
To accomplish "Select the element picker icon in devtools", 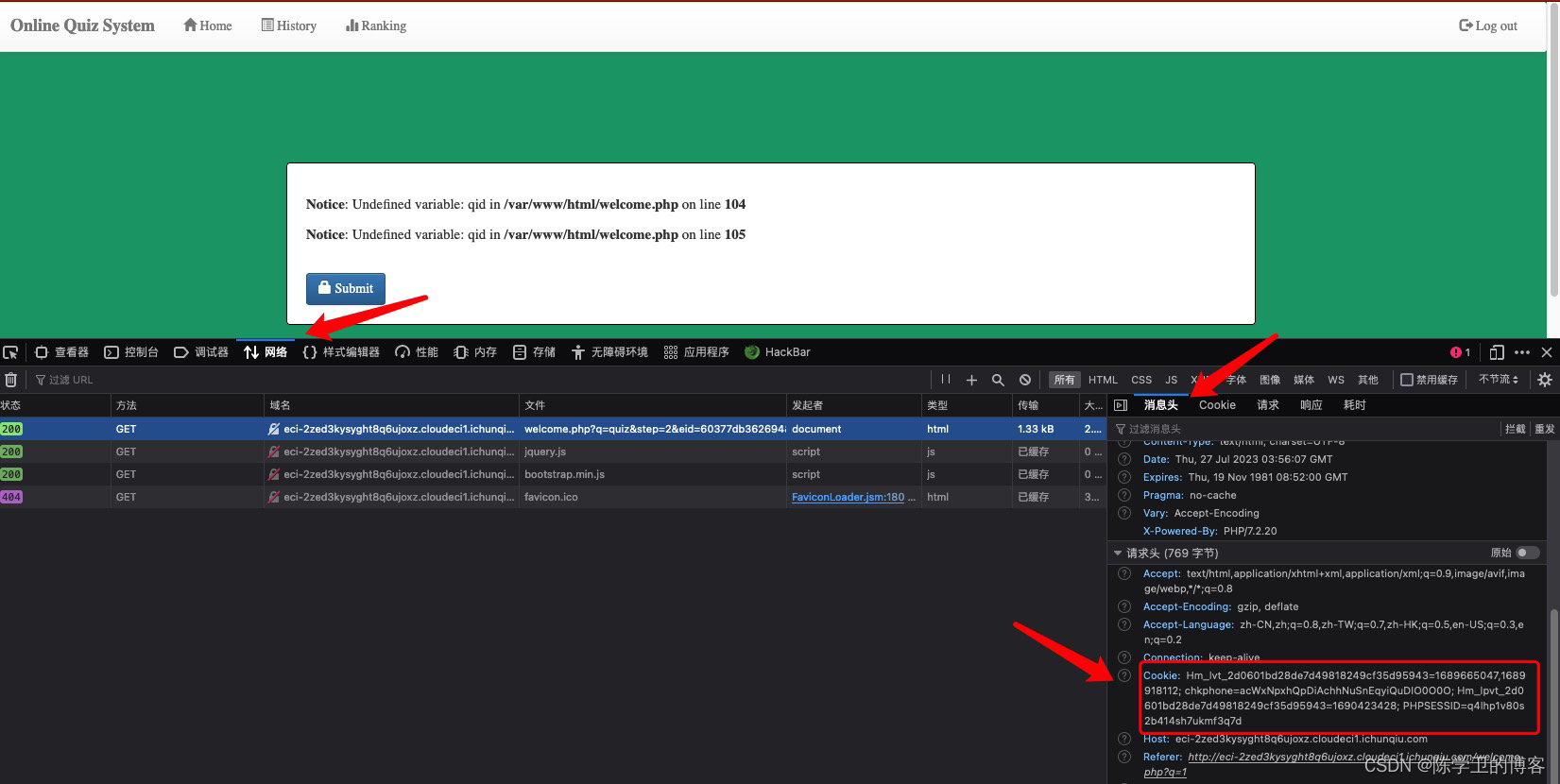I will click(10, 352).
